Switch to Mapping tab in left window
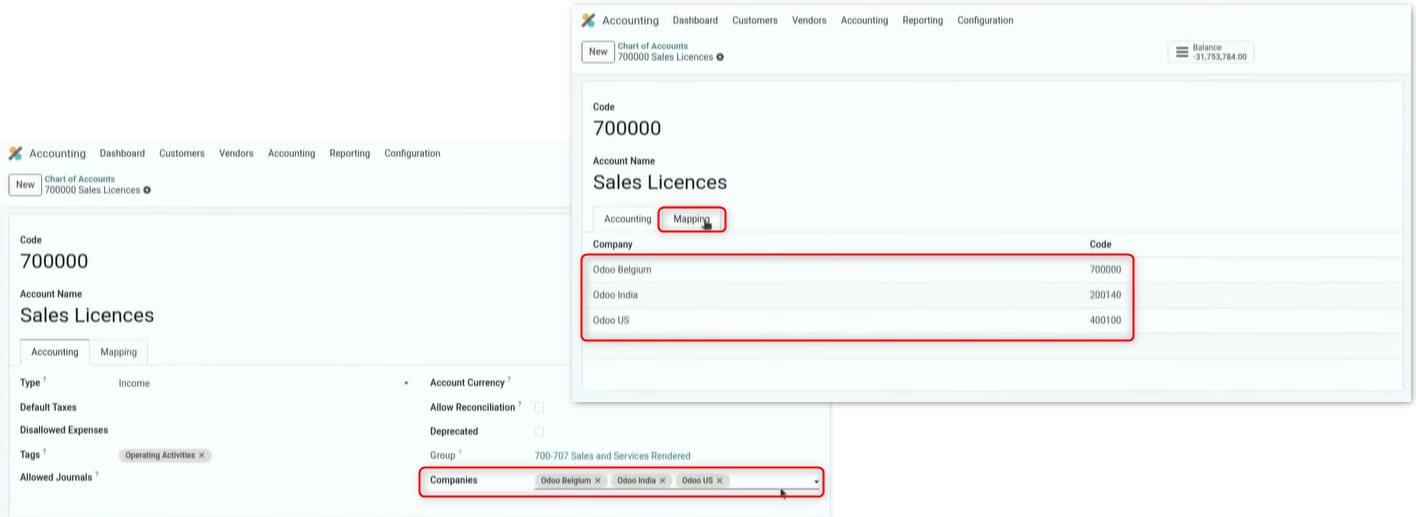 [x=119, y=352]
